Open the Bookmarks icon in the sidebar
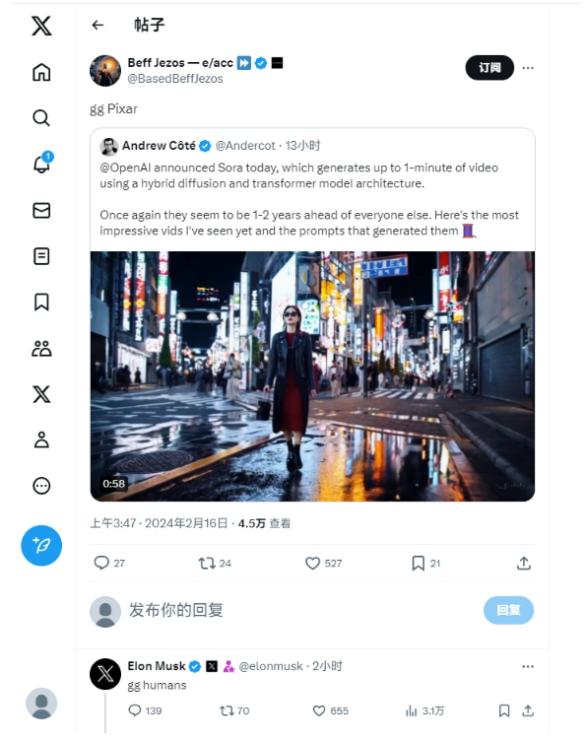The height and width of the screenshot is (742, 587). pos(41,302)
